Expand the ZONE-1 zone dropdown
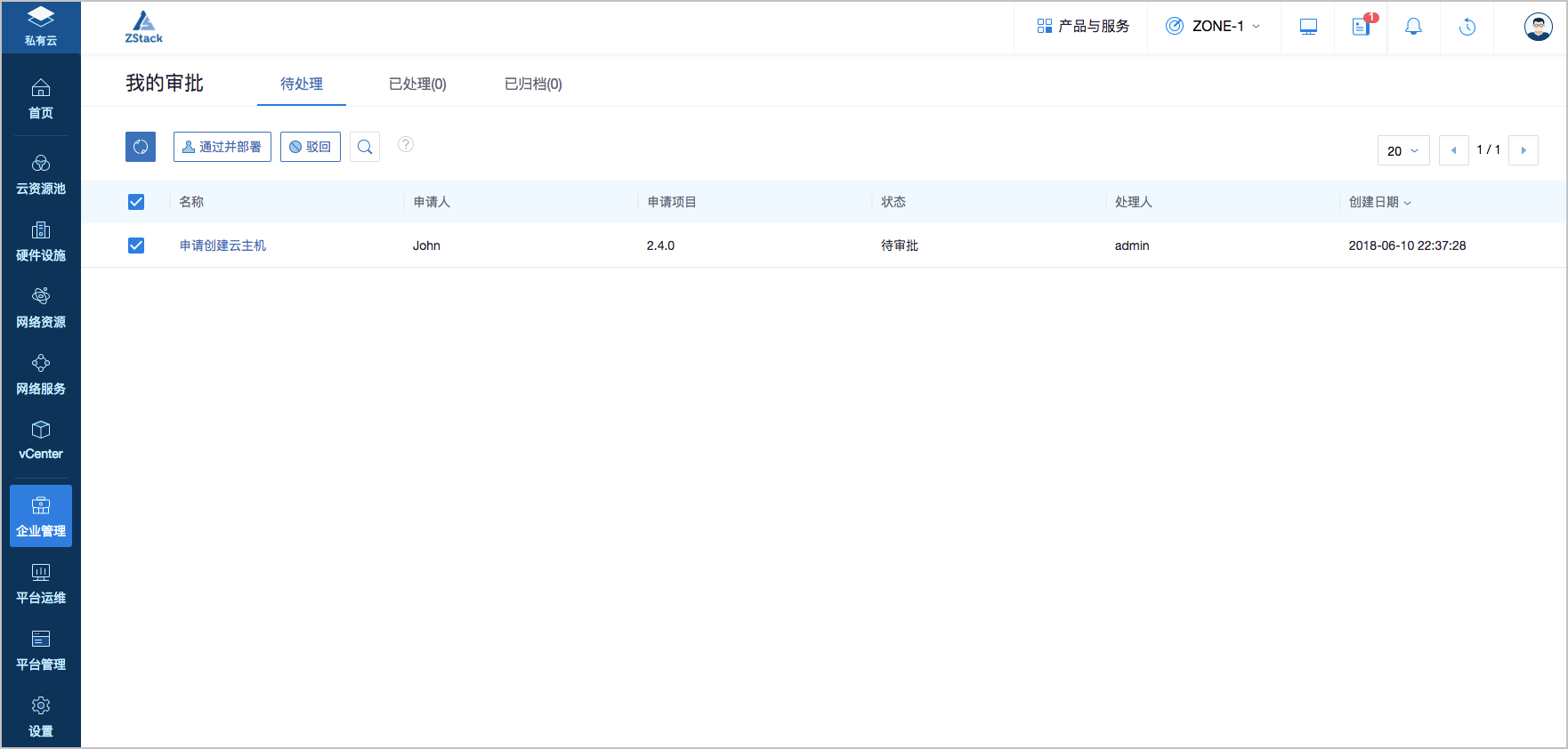The width and height of the screenshot is (1568, 749). coord(1215,27)
